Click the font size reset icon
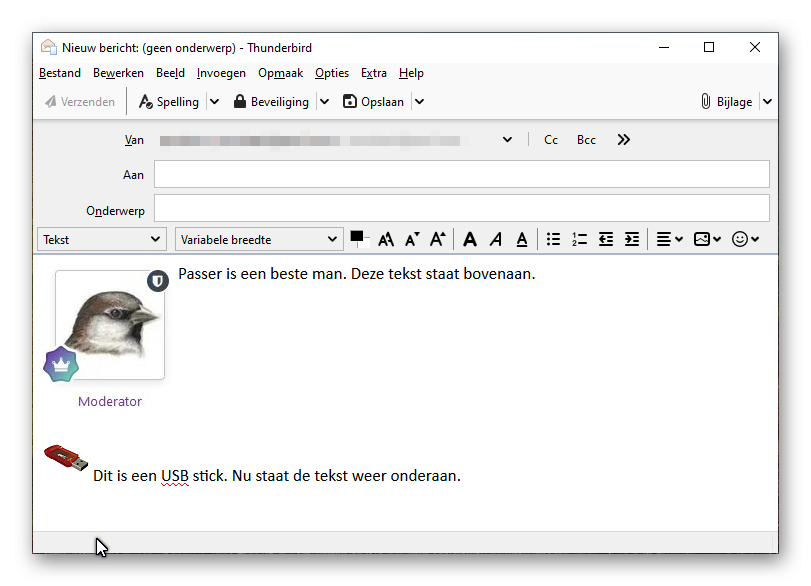 386,239
